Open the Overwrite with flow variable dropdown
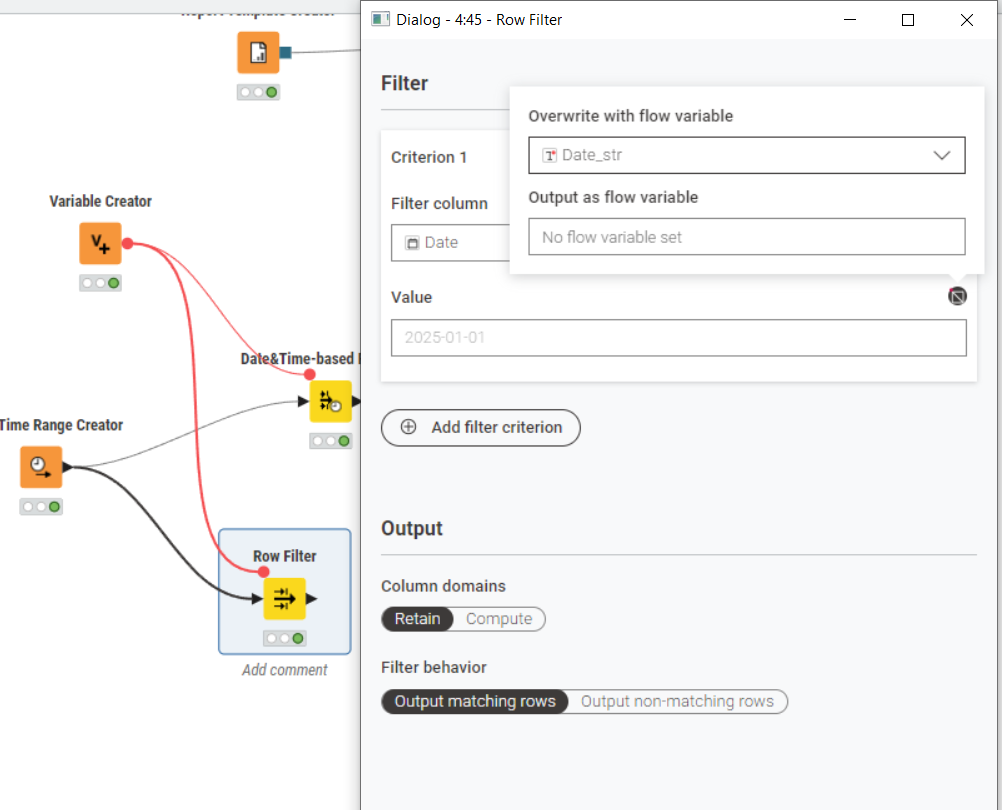Viewport: 1002px width, 810px height. 746,155
